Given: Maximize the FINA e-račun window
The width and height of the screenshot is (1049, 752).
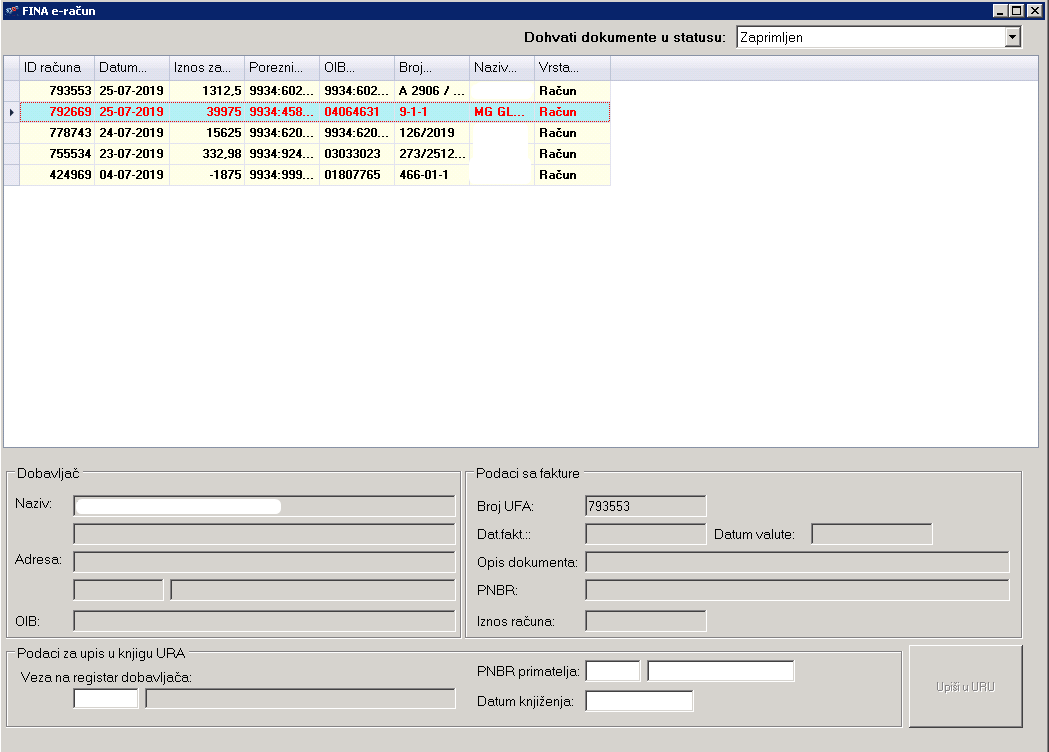Looking at the screenshot, I should (x=1017, y=10).
